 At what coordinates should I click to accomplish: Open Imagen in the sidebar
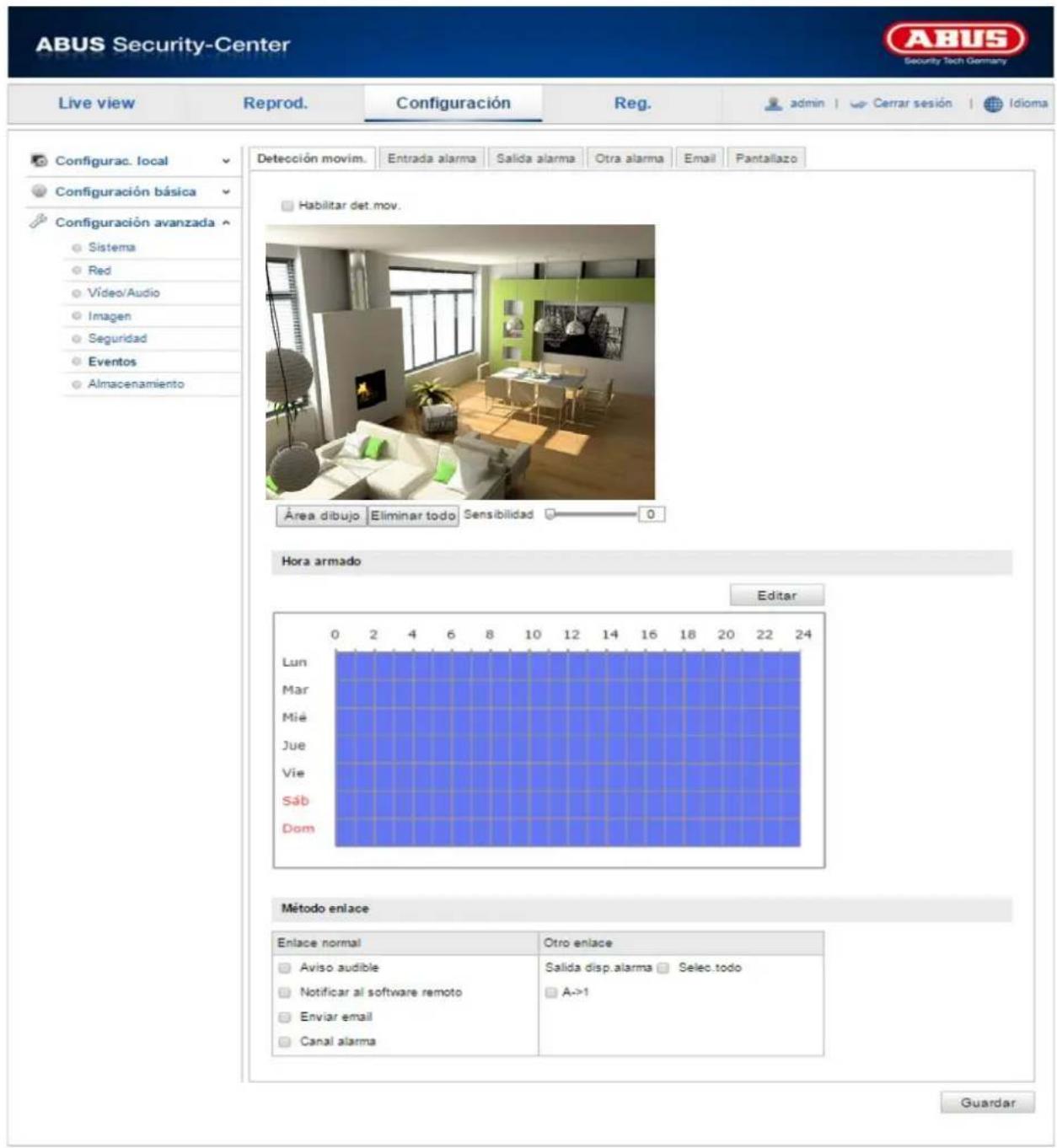110,316
